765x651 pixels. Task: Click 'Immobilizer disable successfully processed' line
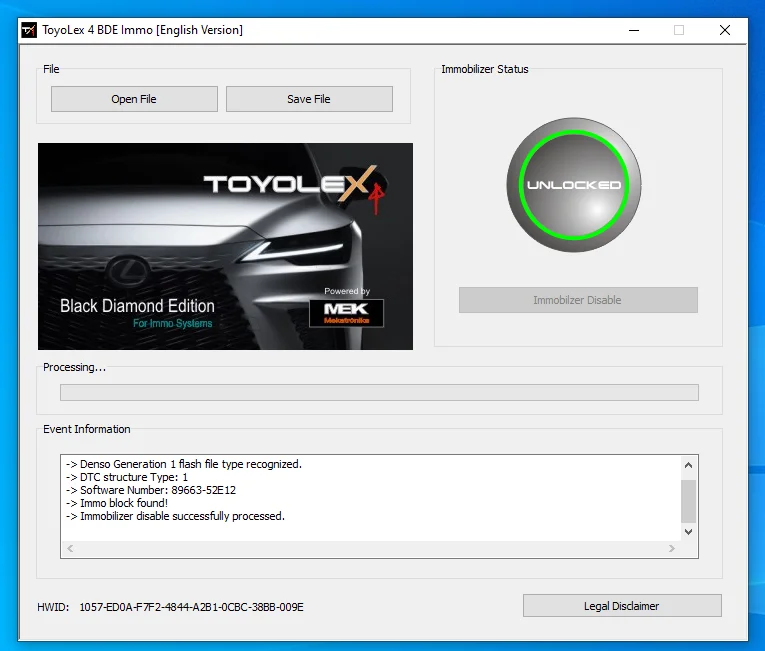(x=175, y=516)
